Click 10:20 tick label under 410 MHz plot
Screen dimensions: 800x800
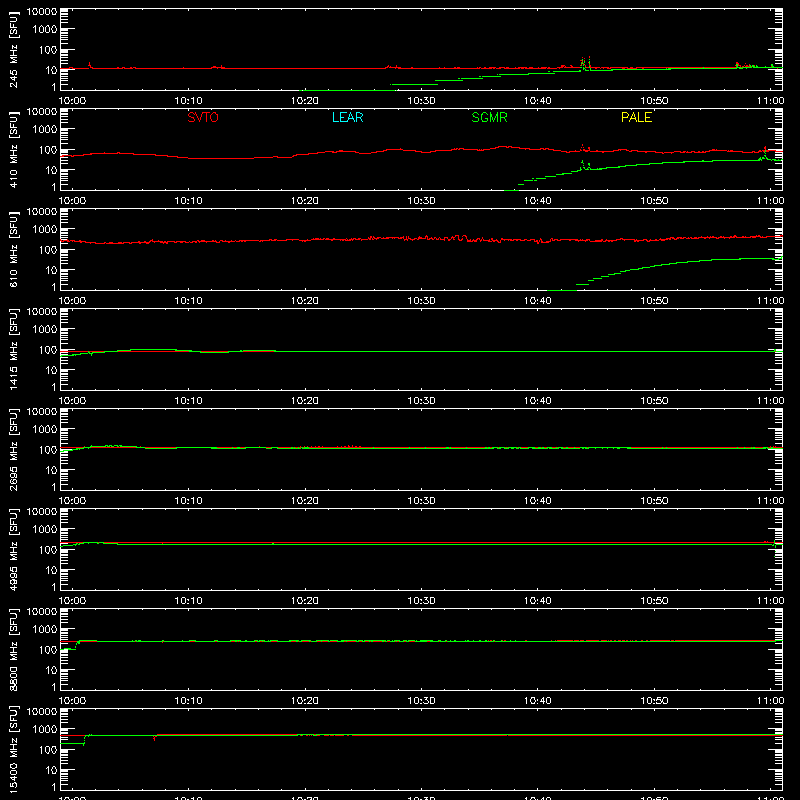tap(305, 201)
